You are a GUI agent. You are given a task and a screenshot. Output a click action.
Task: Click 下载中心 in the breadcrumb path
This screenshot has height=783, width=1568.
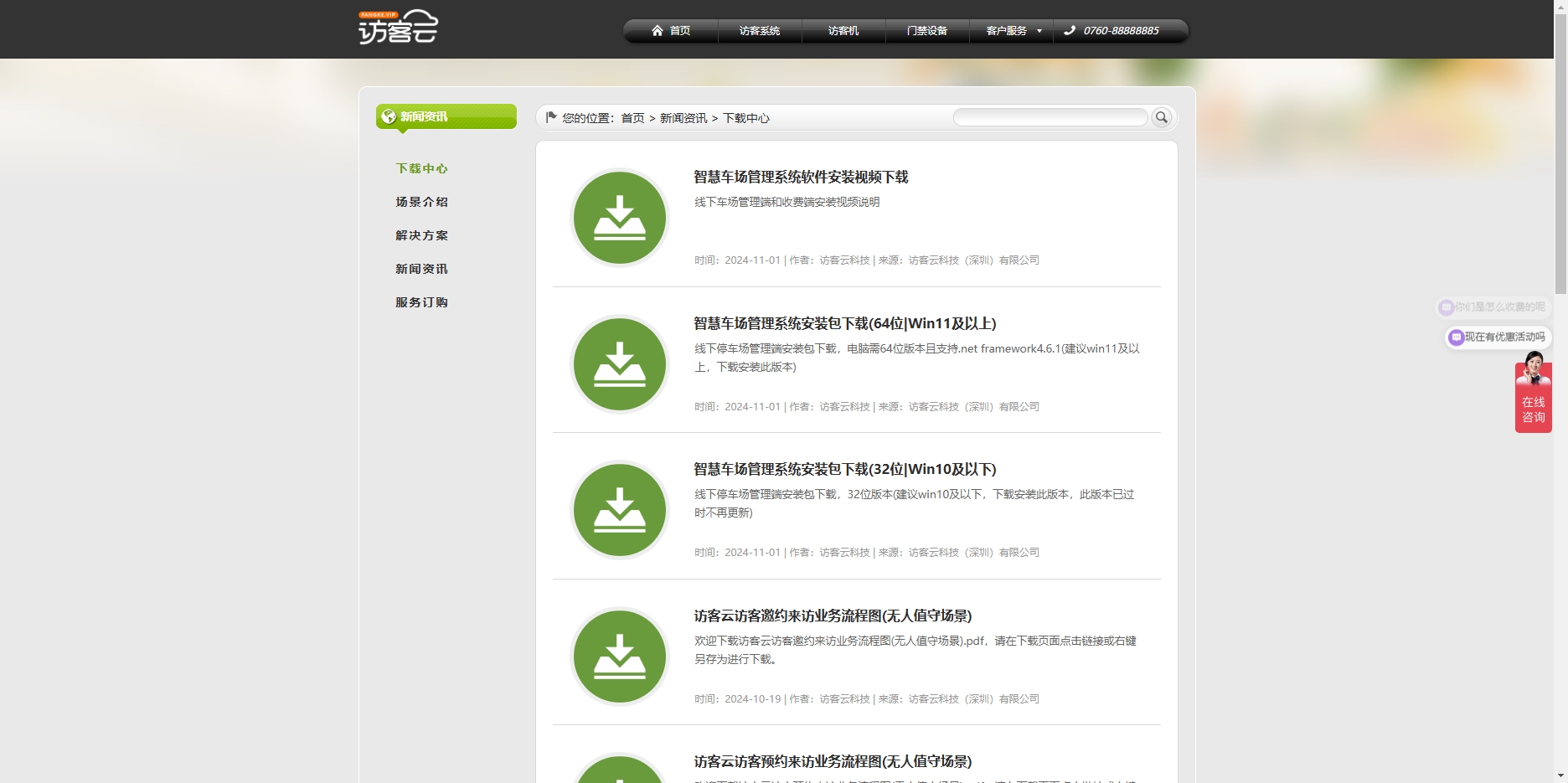(x=746, y=118)
